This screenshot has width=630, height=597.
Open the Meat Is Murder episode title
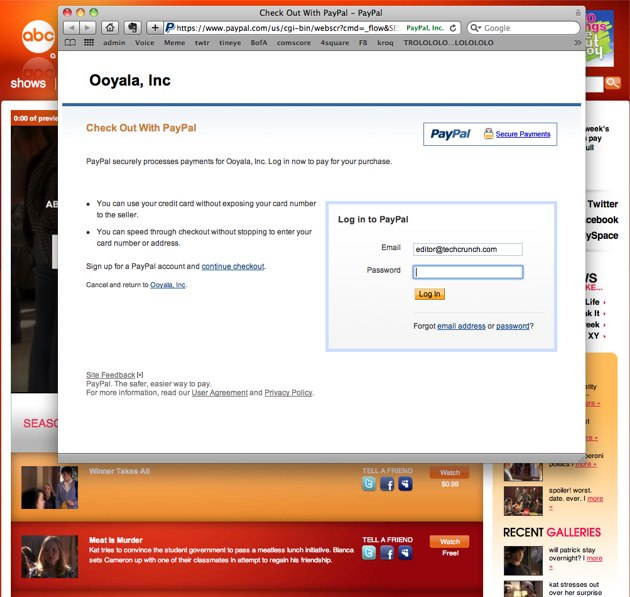[x=116, y=540]
